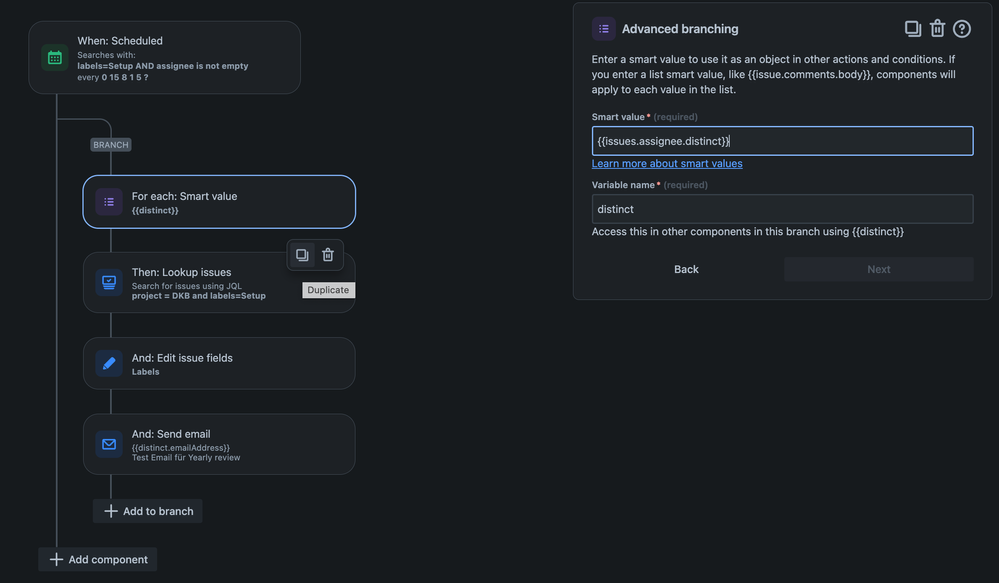
Task: Delete Advanced branching using the trash icon
Action: tap(937, 29)
